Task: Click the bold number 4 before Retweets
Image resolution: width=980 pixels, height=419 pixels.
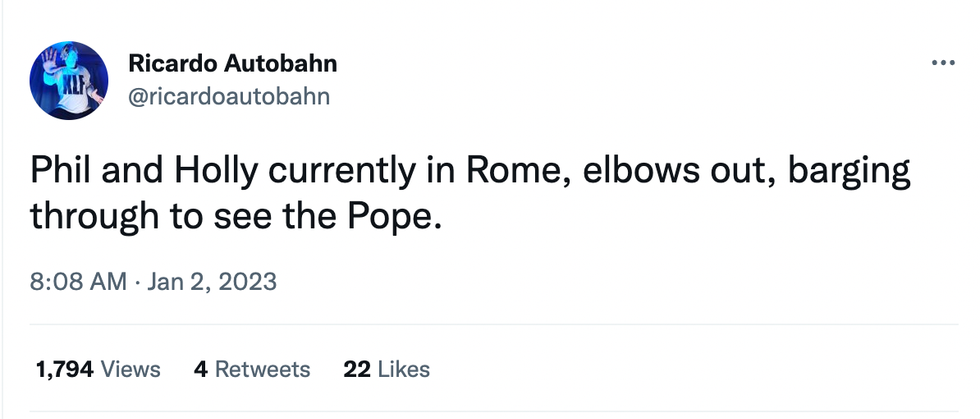Action: [x=201, y=369]
